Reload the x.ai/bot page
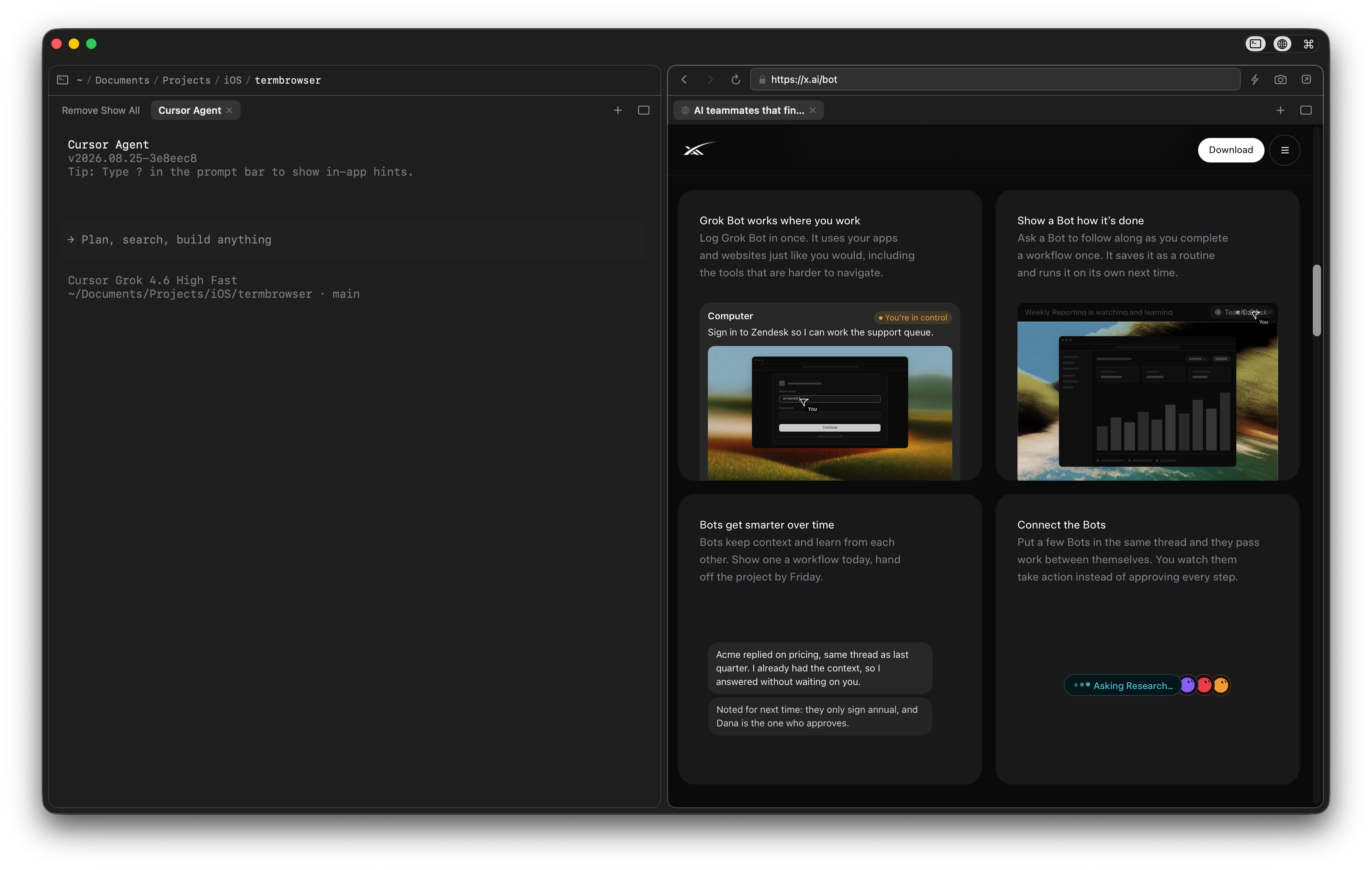The image size is (1372, 870). (735, 80)
